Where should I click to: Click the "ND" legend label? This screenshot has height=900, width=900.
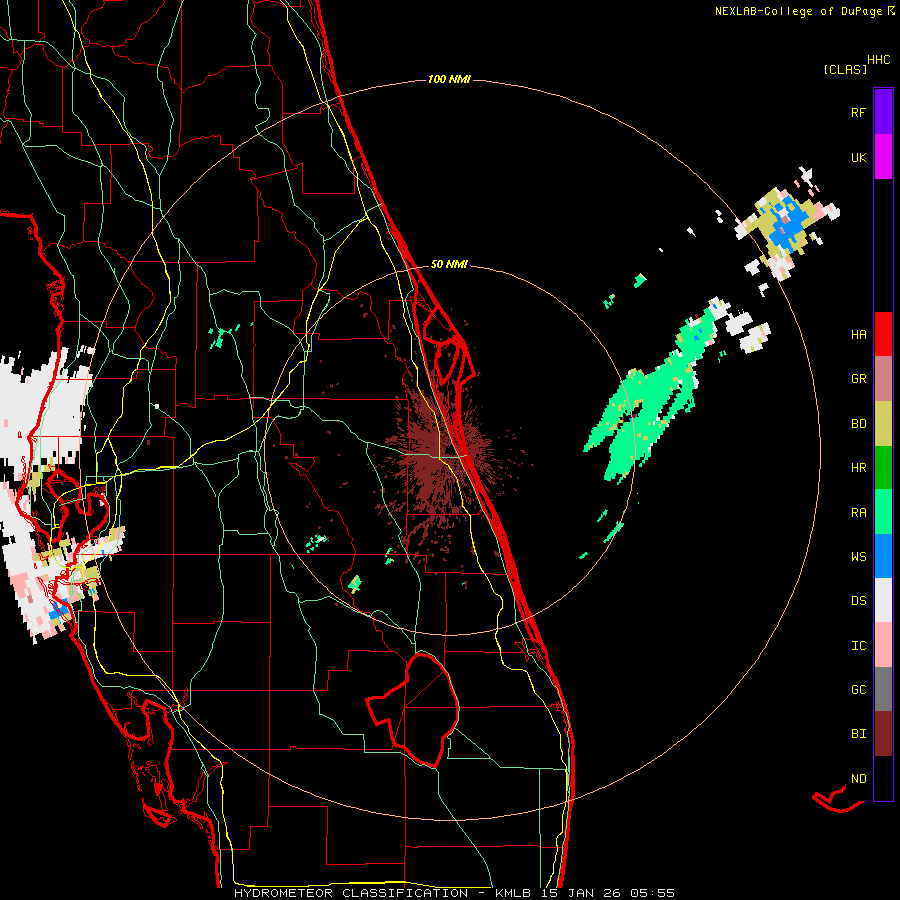858,778
